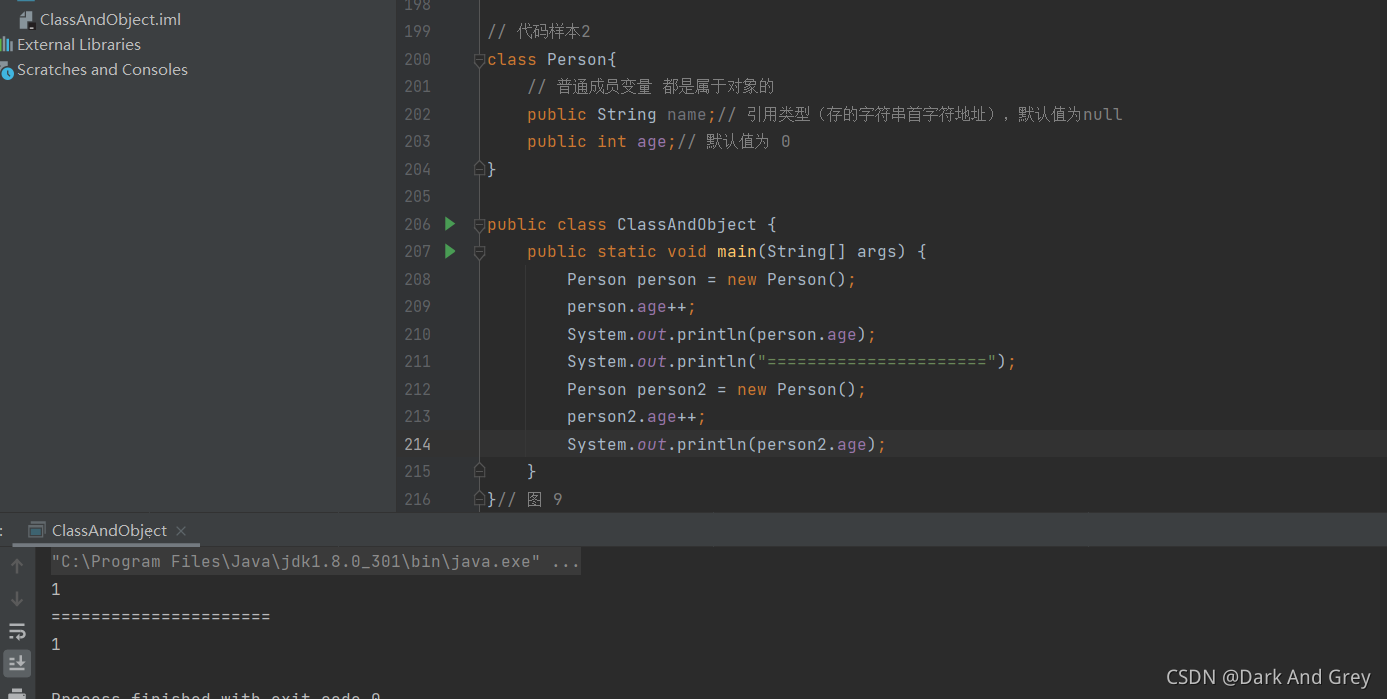Image resolution: width=1387 pixels, height=699 pixels.
Task: Click line number 202 in the gutter
Action: click(418, 114)
